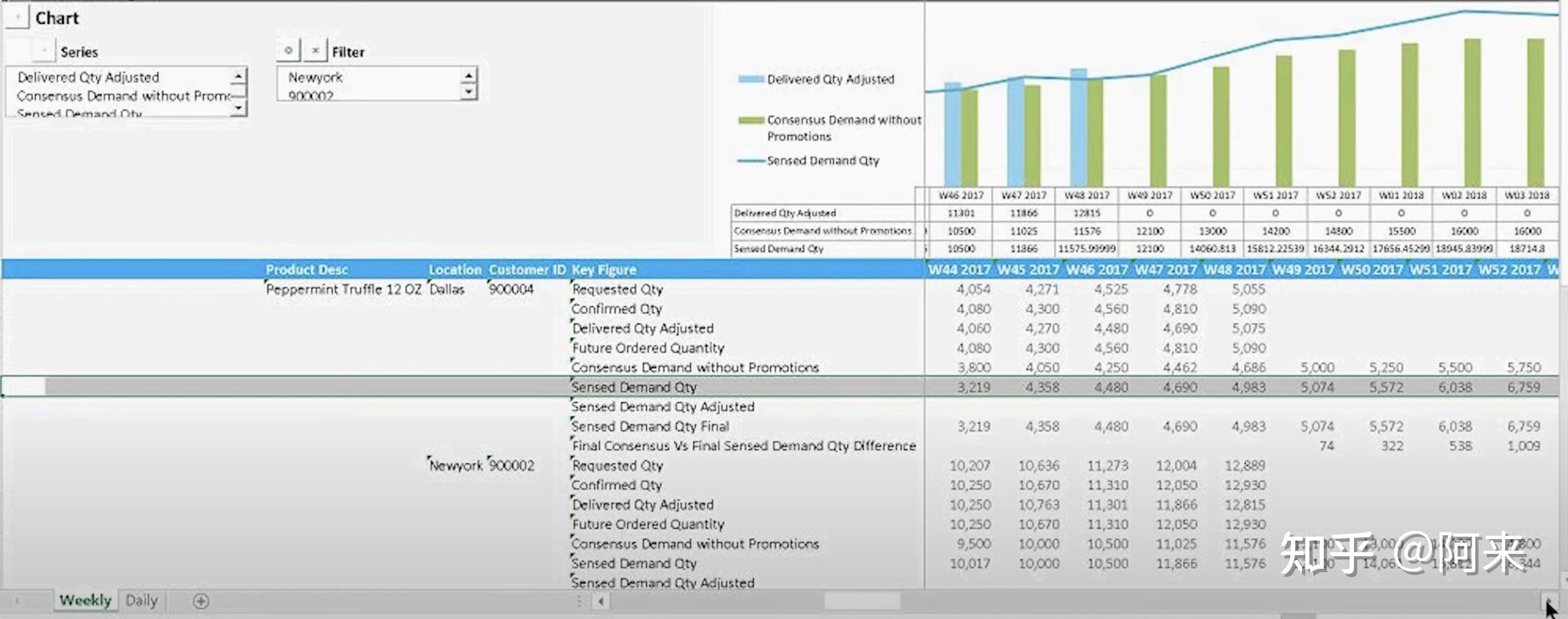Collapse the Series panel with its small icon
Image resolution: width=1568 pixels, height=619 pixels.
pyautogui.click(x=43, y=50)
